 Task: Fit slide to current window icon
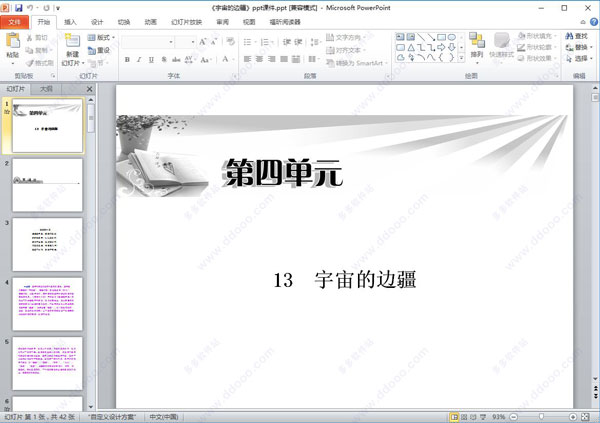(585, 417)
